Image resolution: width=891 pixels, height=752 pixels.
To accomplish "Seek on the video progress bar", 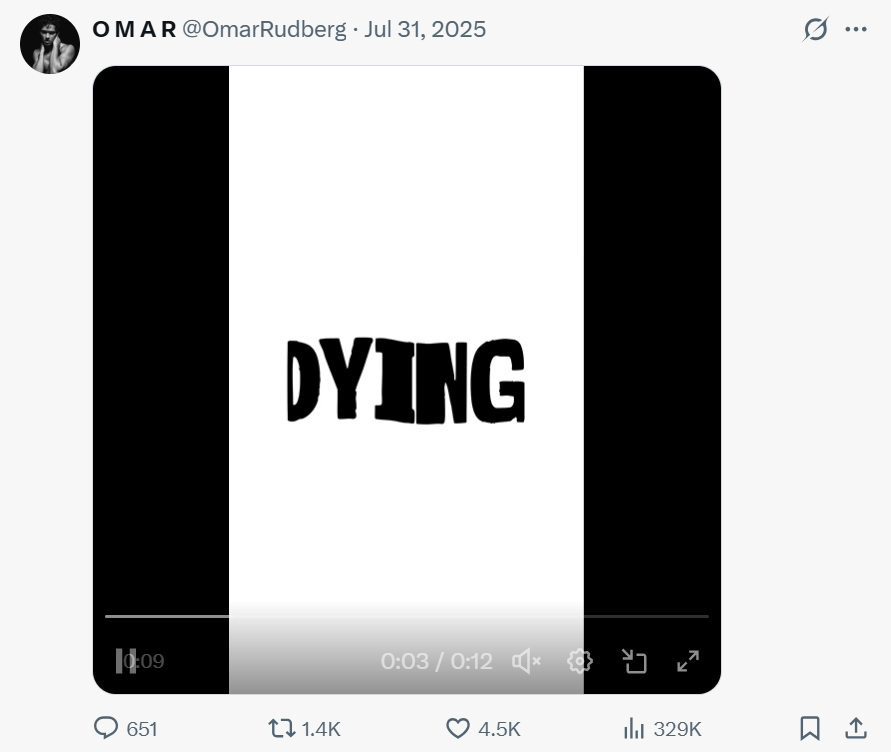I will [x=406, y=616].
